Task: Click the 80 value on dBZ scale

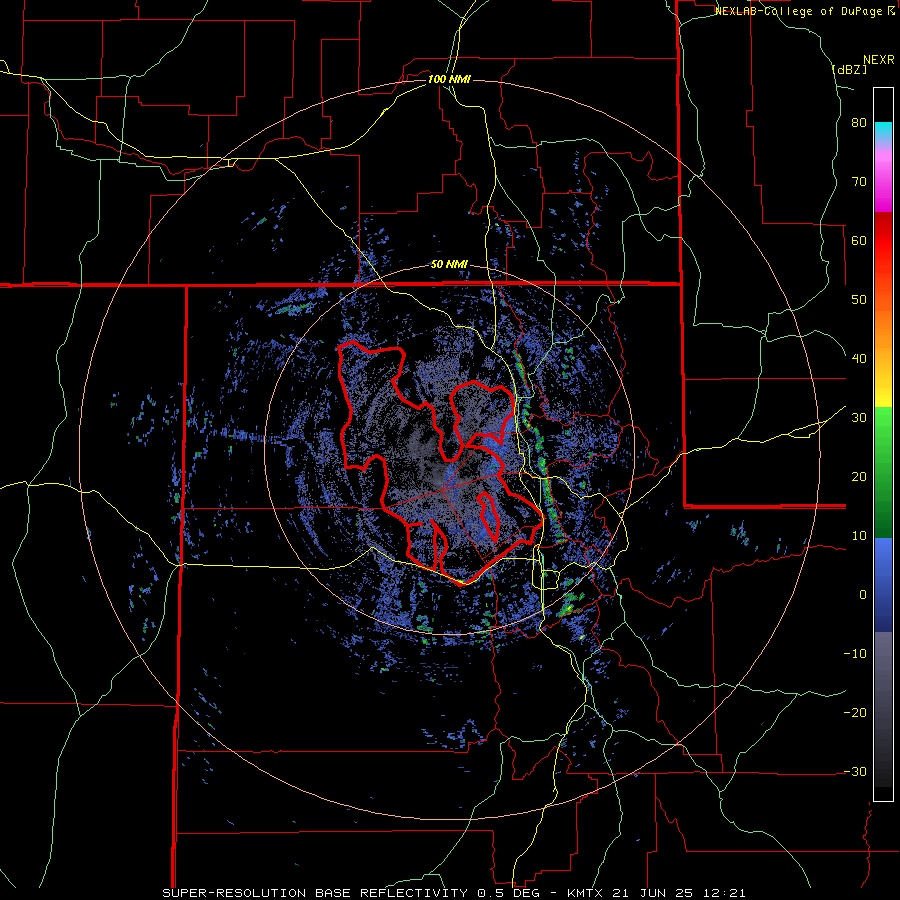Action: (x=859, y=123)
